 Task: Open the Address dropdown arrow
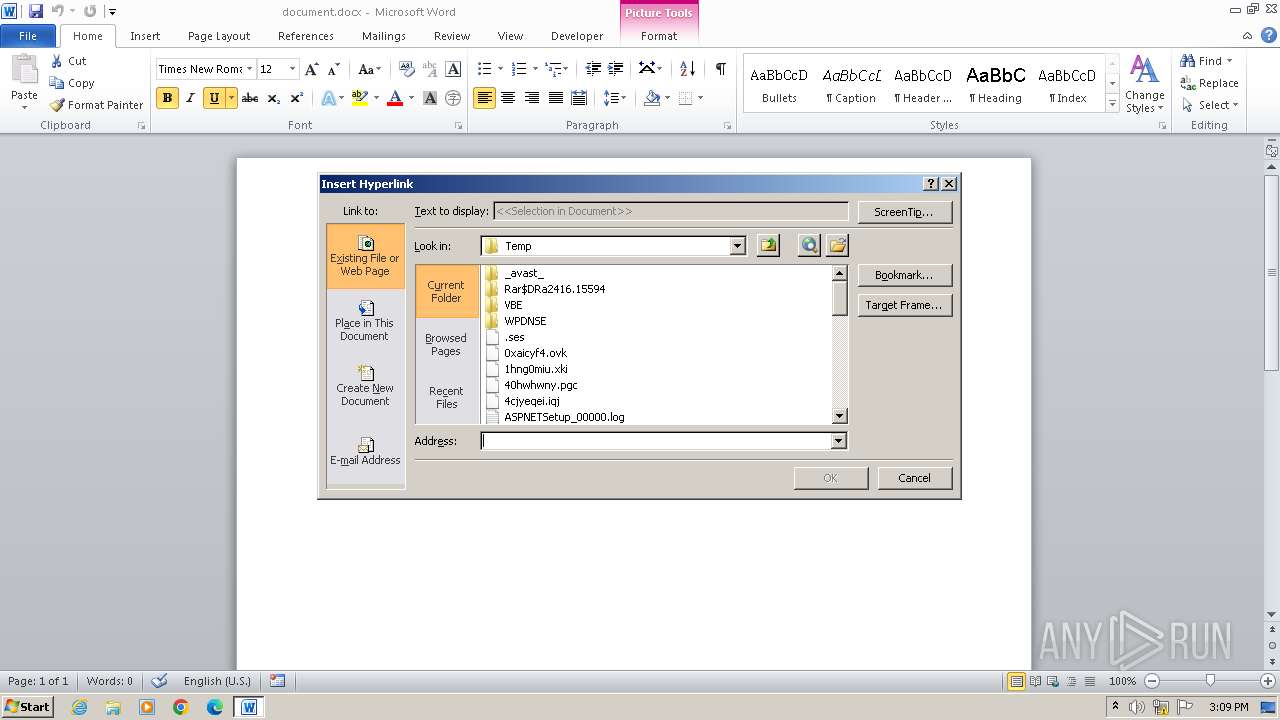[x=838, y=441]
